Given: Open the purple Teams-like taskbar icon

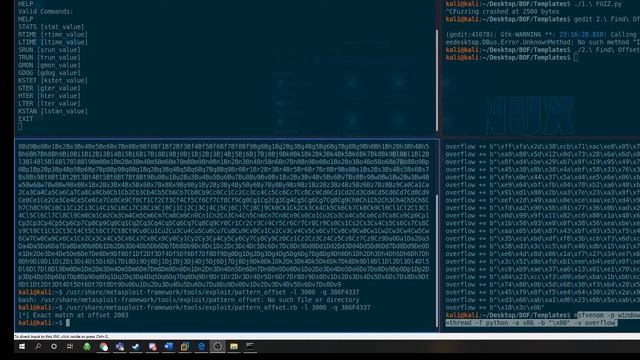Looking at the screenshot, I should point(120,347).
